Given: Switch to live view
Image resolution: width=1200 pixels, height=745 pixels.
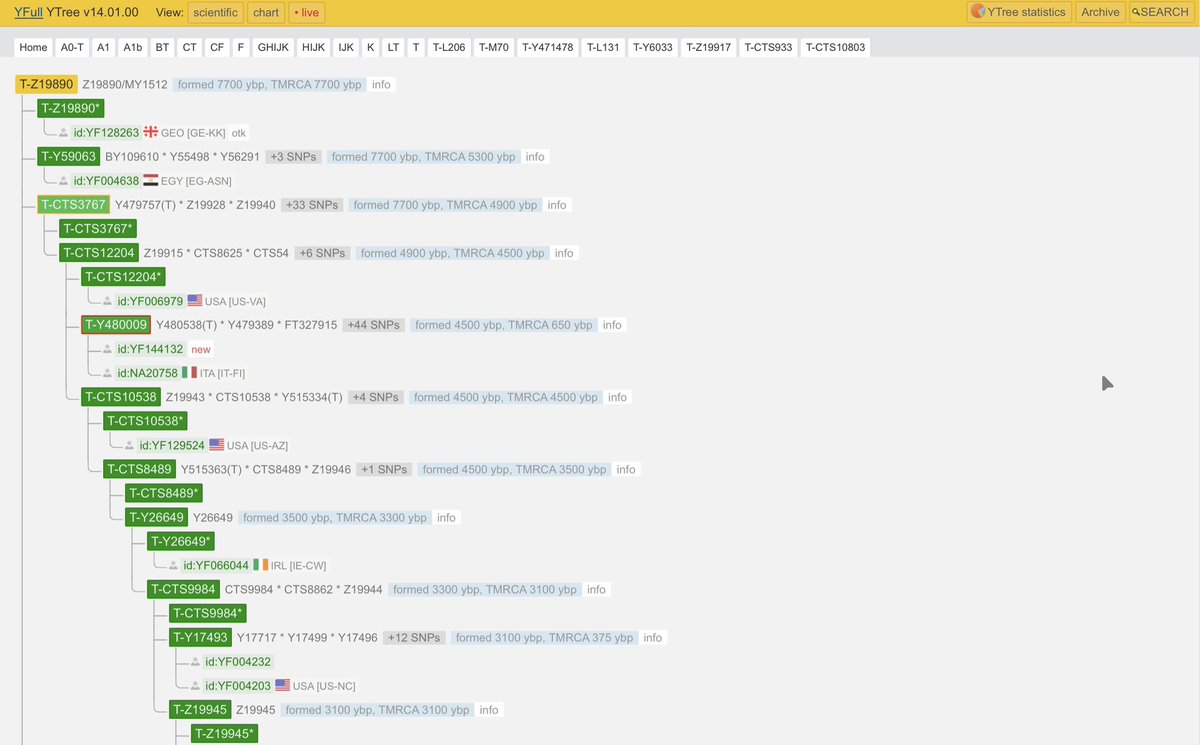Looking at the screenshot, I should click(306, 12).
